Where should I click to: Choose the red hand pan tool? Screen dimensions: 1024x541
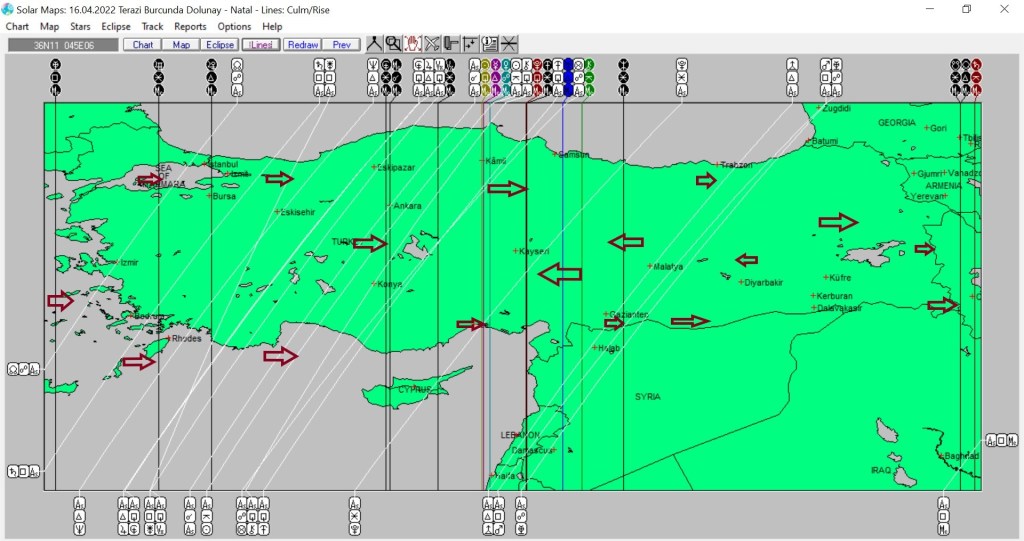(412, 44)
